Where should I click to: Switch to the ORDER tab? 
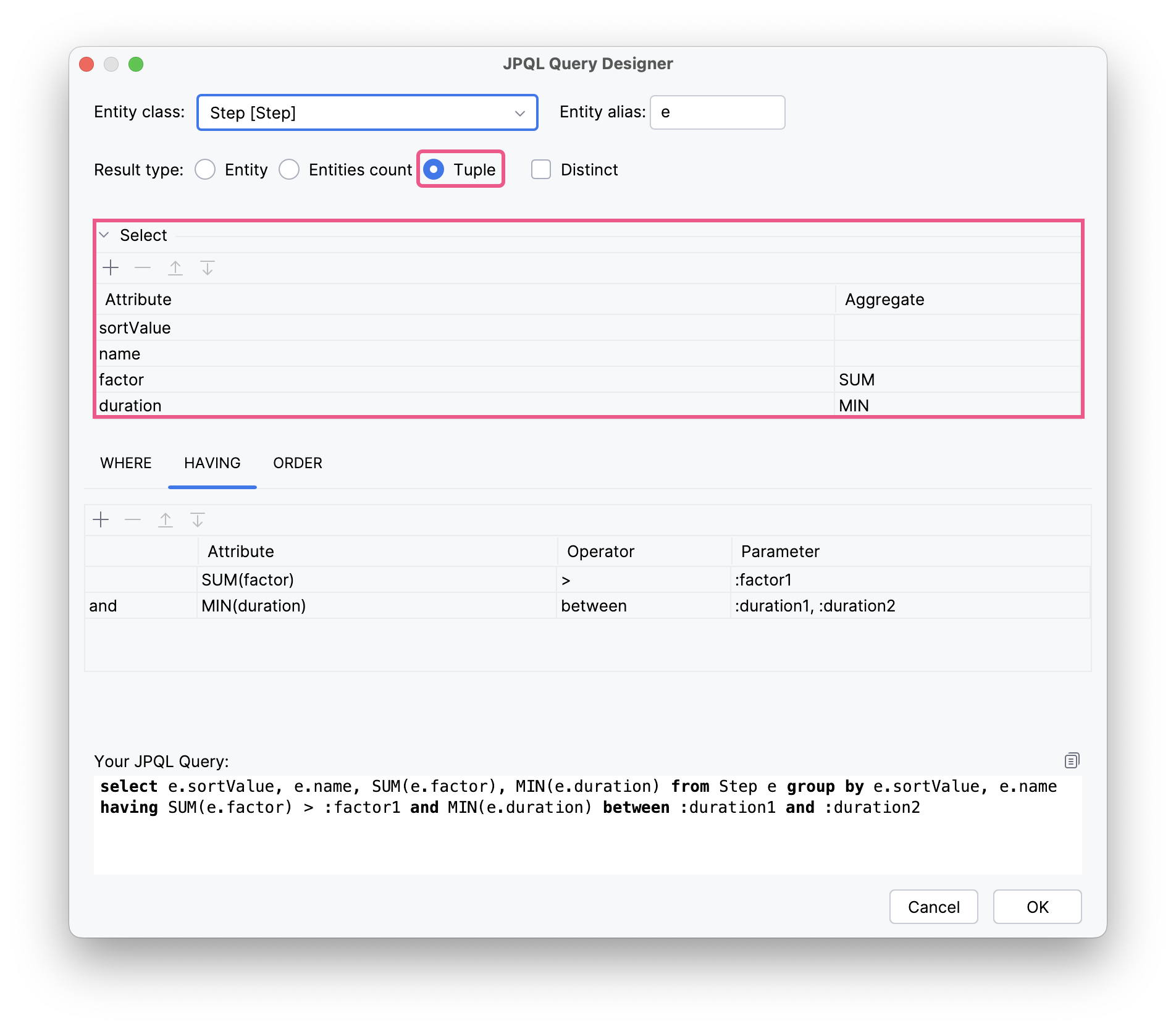(x=298, y=463)
